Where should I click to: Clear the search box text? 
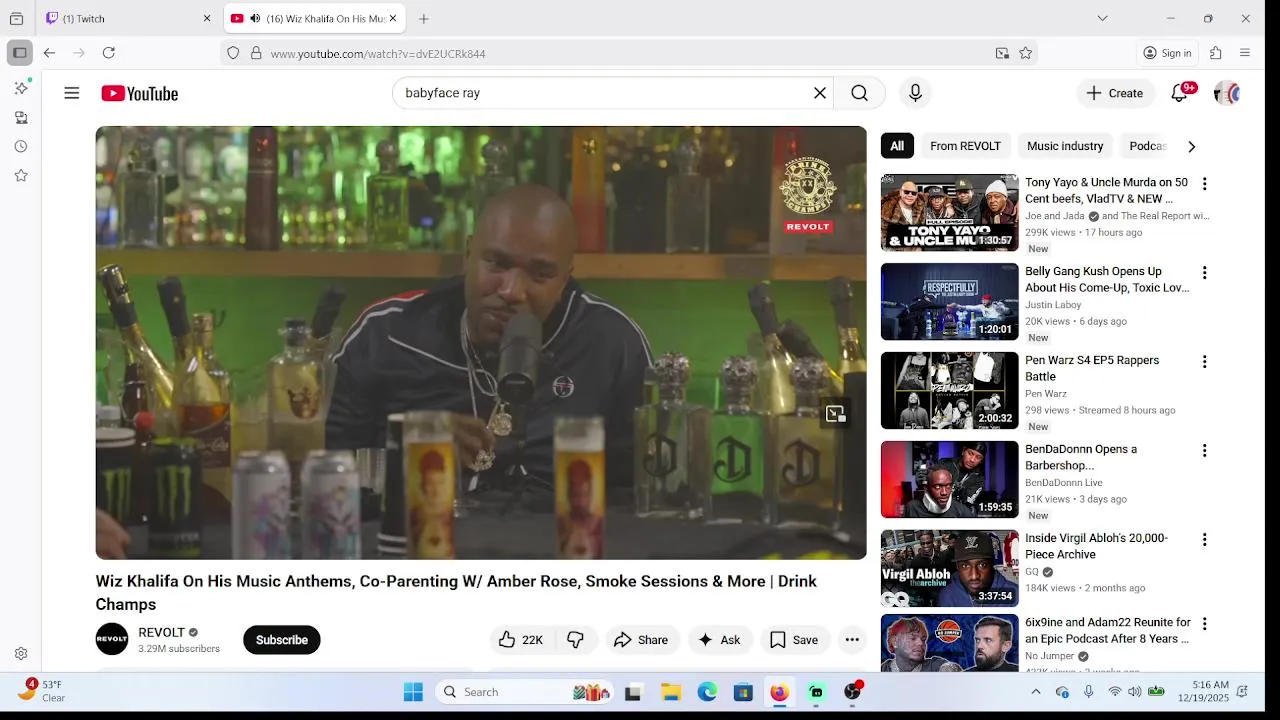pyautogui.click(x=819, y=93)
